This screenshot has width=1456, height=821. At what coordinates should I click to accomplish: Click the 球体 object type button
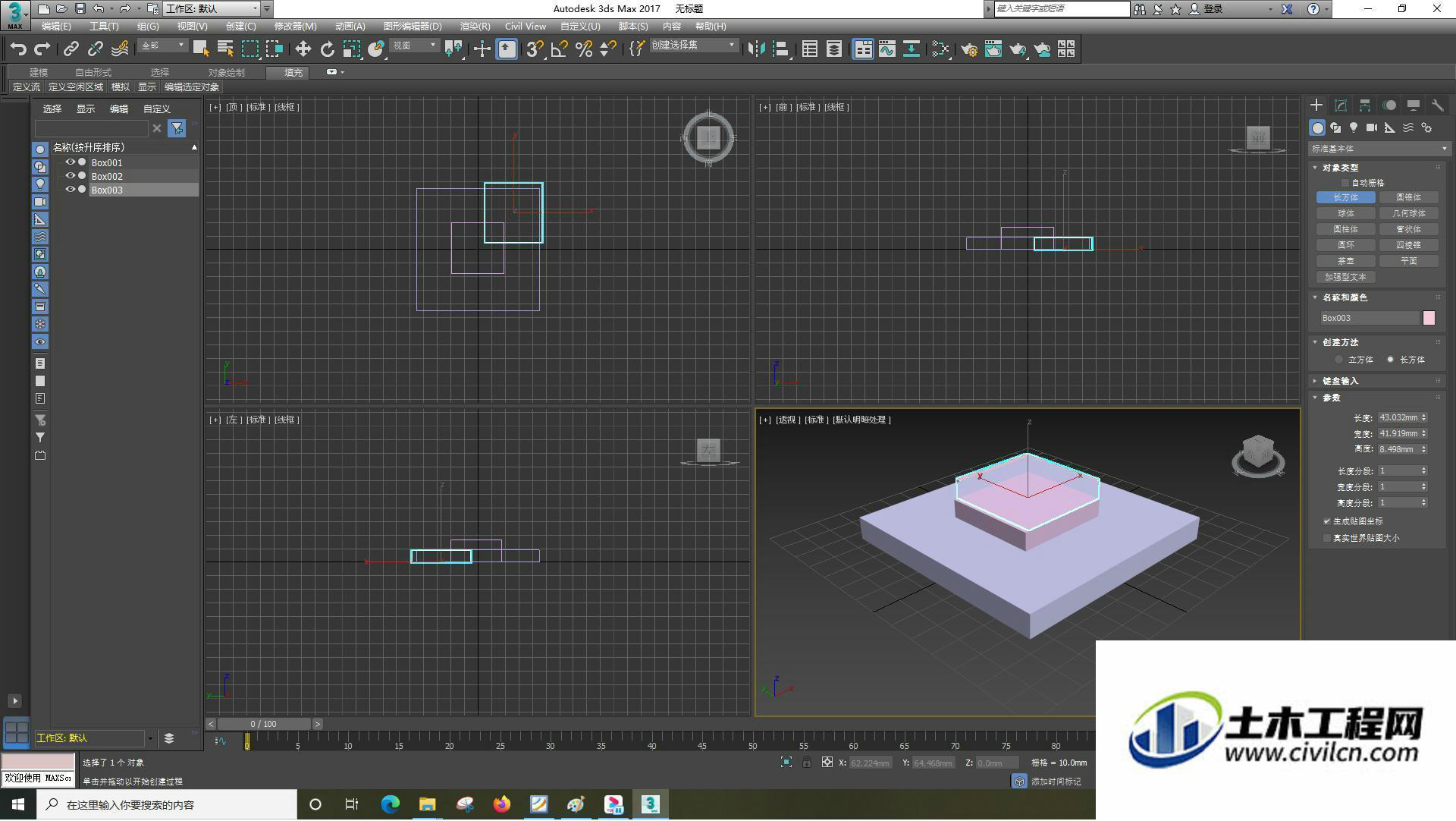click(1346, 213)
